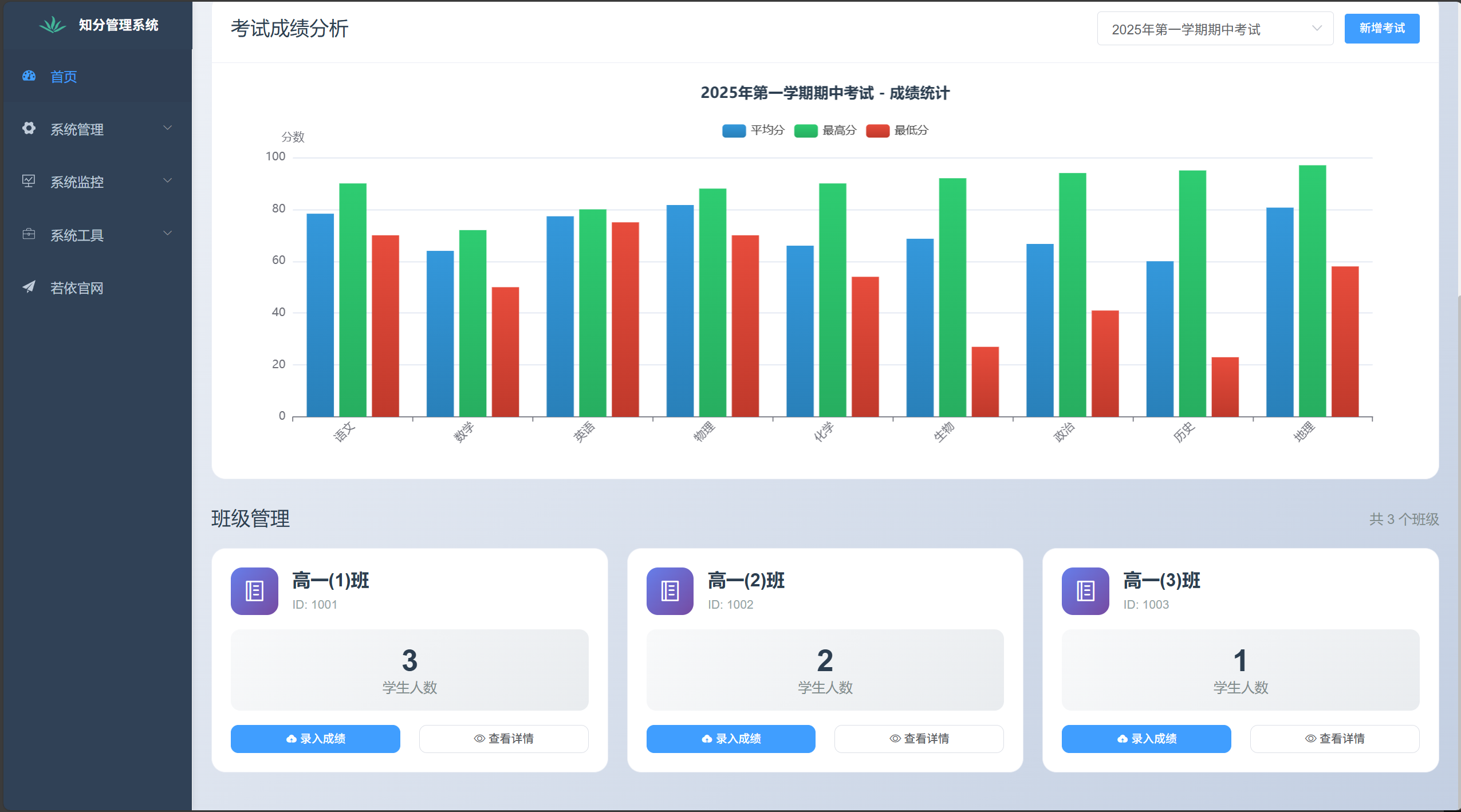Click the 政治 average score blue bar
Screen dimensions: 1461x812
click(x=1039, y=330)
